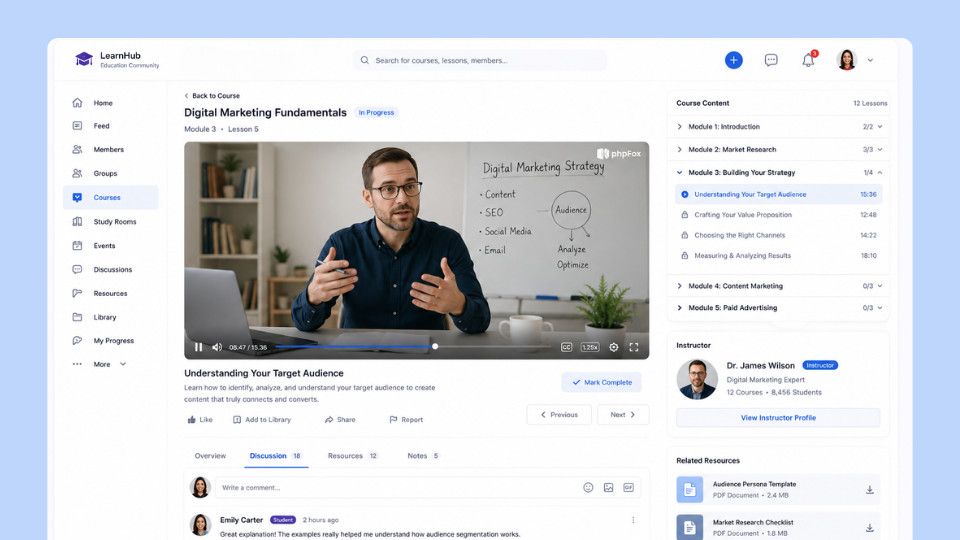Open the Resources tab

point(353,456)
